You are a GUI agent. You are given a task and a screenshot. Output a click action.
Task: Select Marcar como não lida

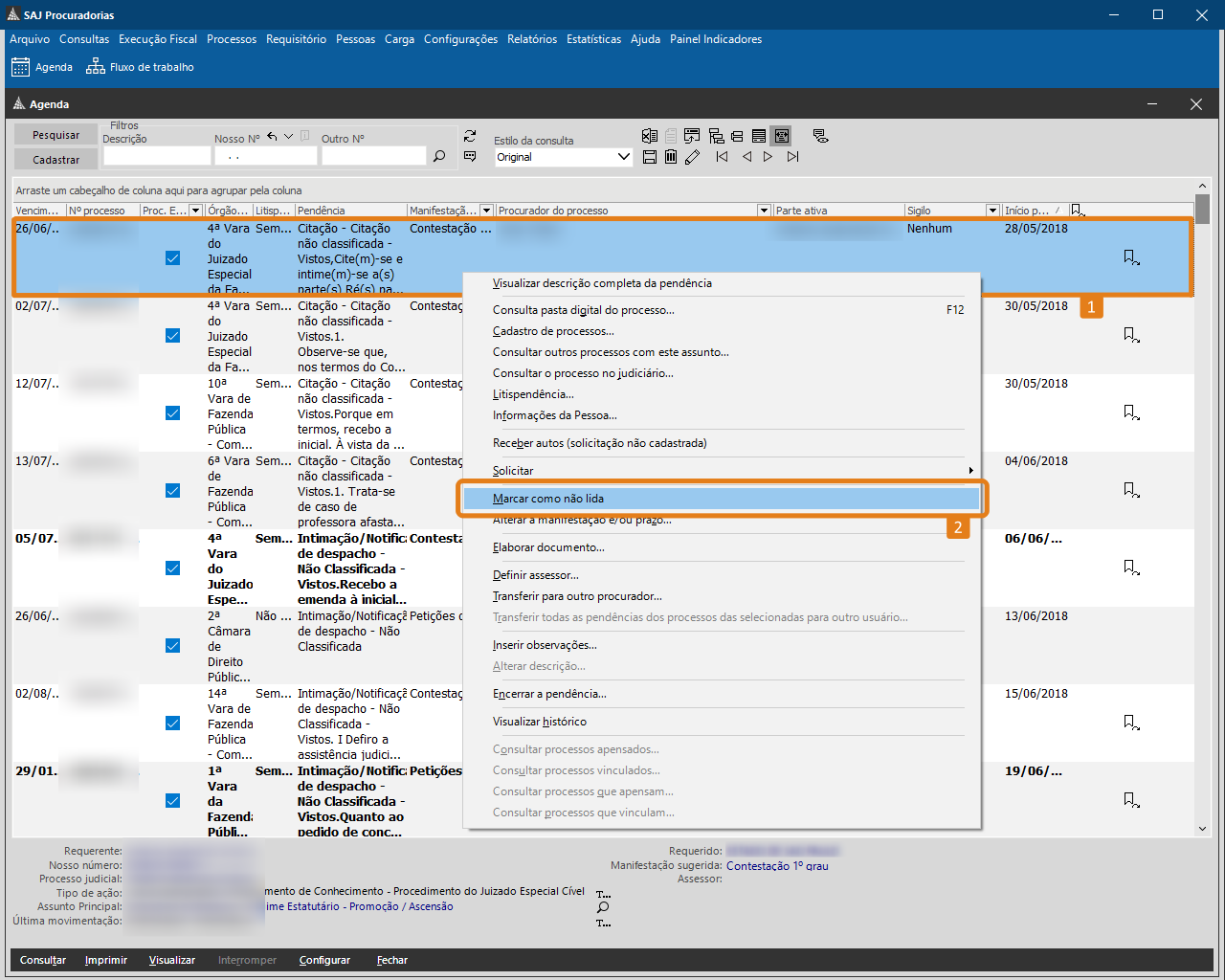722,499
